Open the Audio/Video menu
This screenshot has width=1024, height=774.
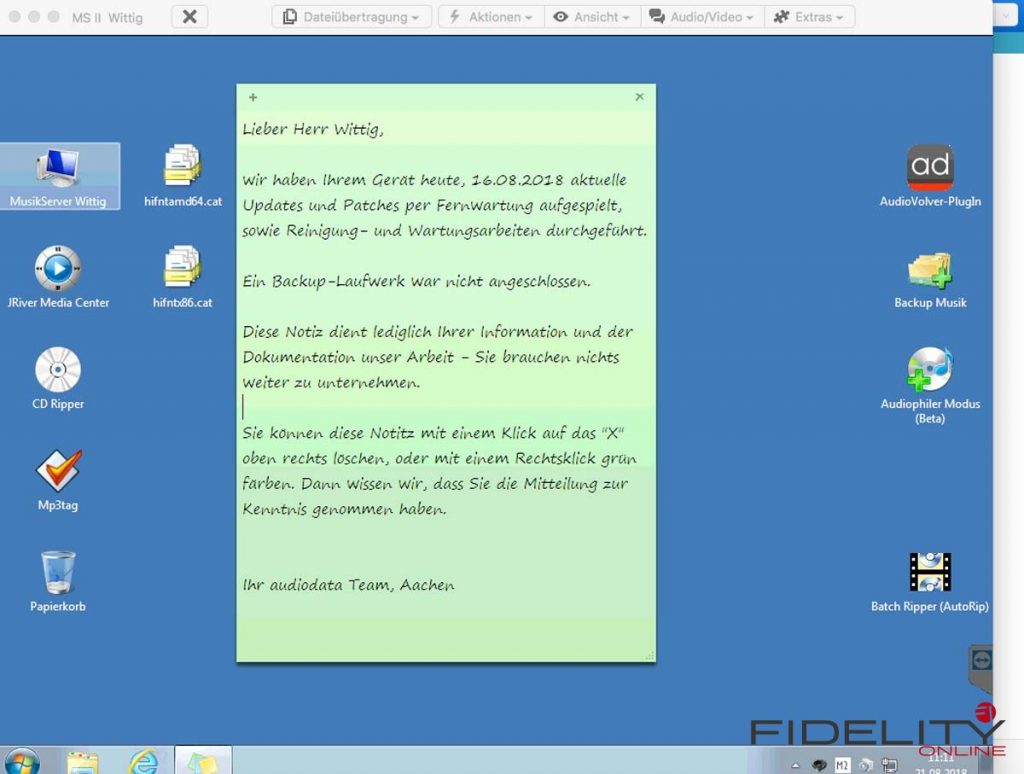click(x=700, y=17)
